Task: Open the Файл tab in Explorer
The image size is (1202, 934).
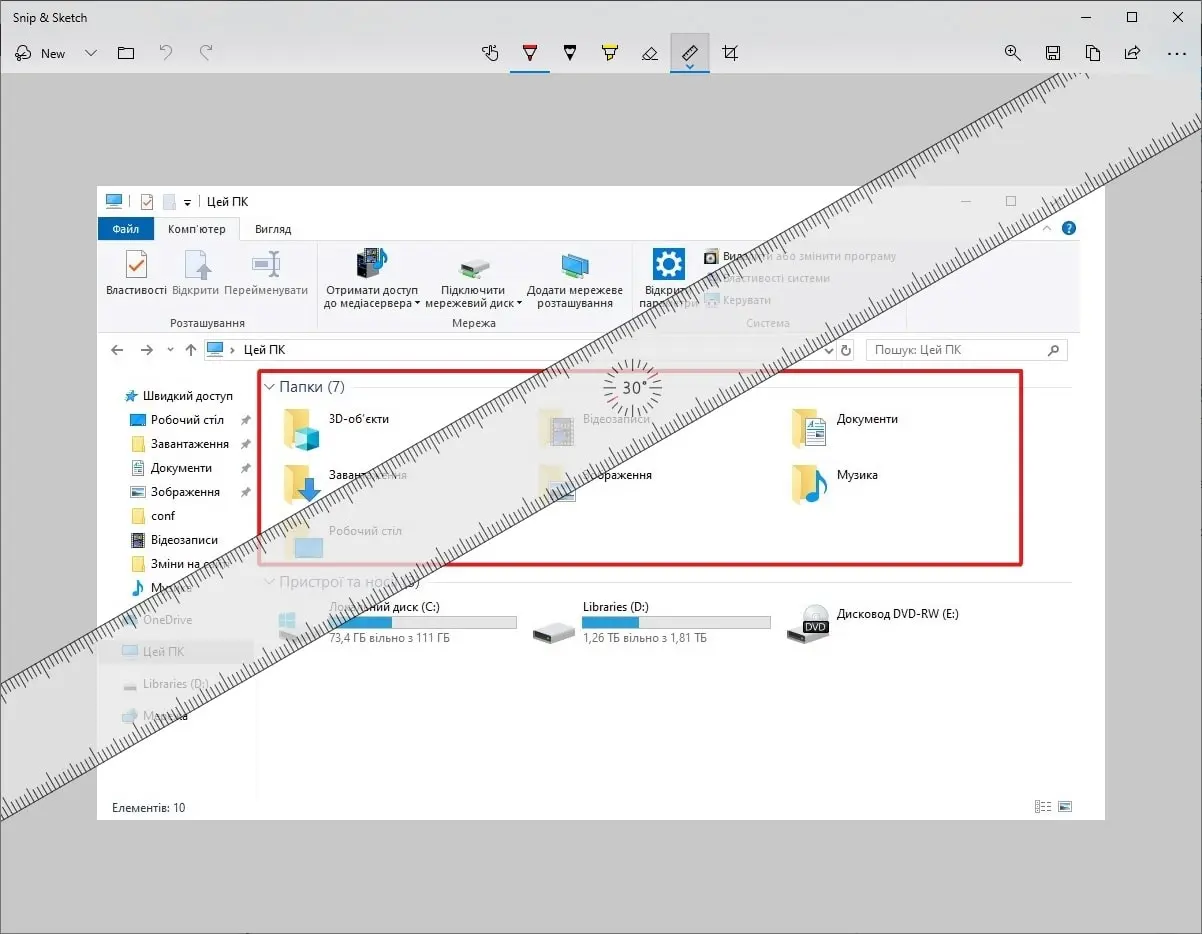Action: click(126, 229)
